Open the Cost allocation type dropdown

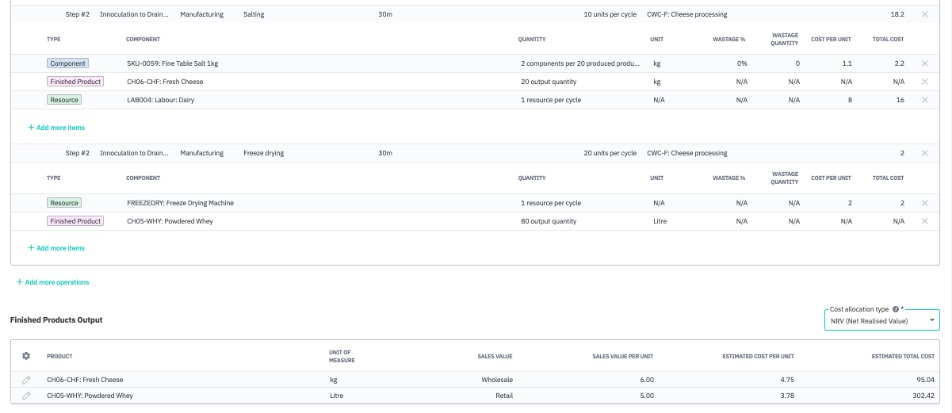point(883,321)
